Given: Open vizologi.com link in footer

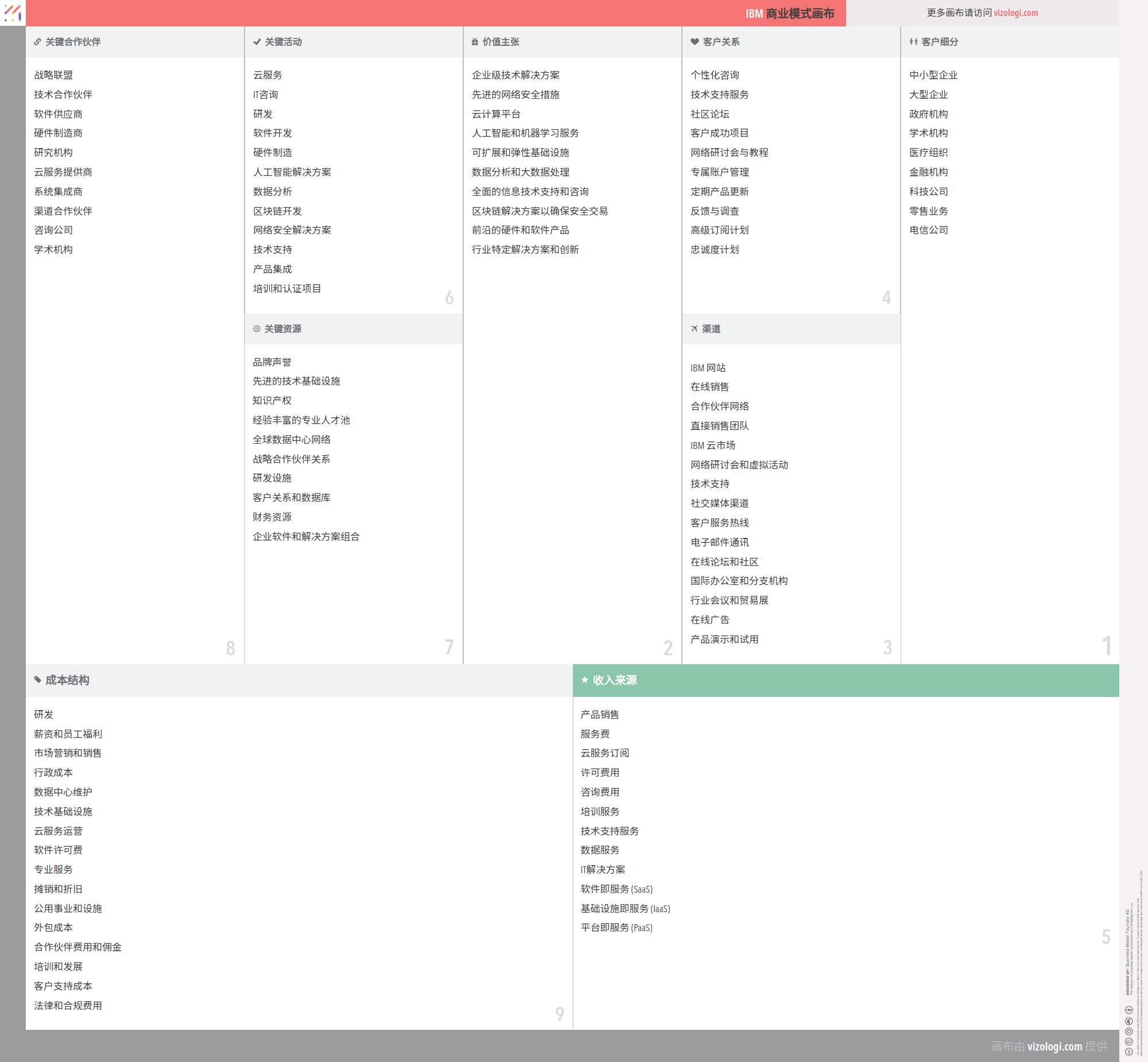Looking at the screenshot, I should 1054,1046.
